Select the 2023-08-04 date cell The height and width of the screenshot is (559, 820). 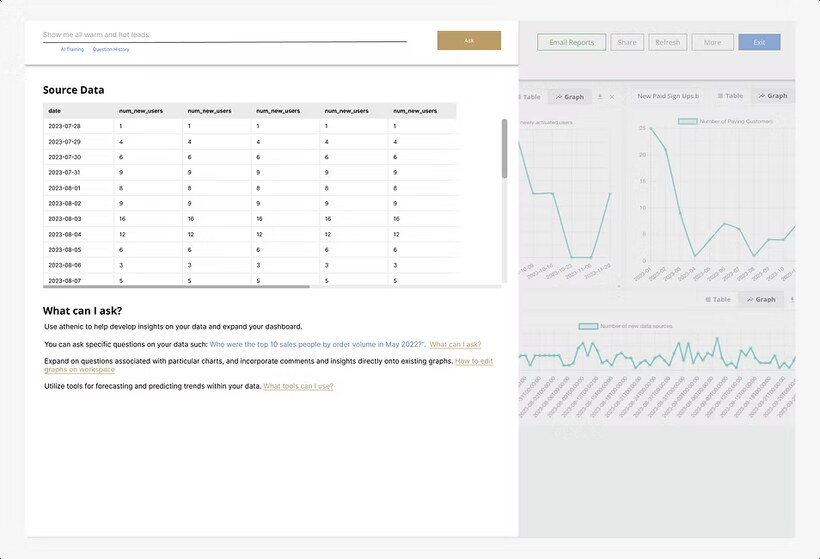point(78,234)
